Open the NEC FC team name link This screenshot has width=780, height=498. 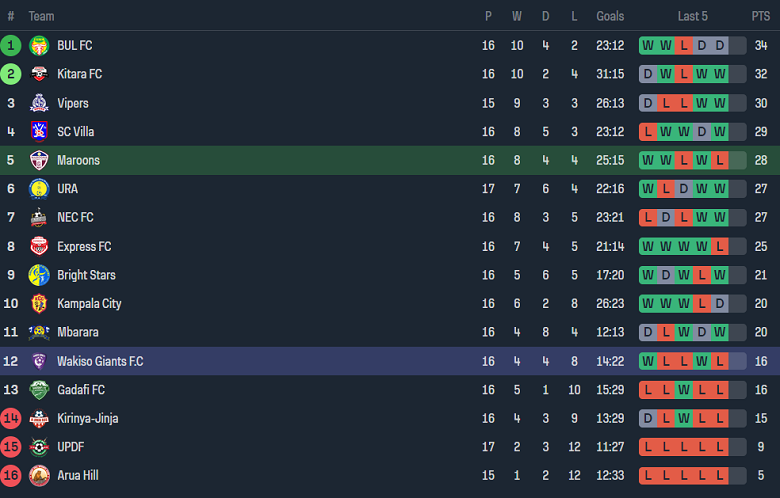point(75,217)
